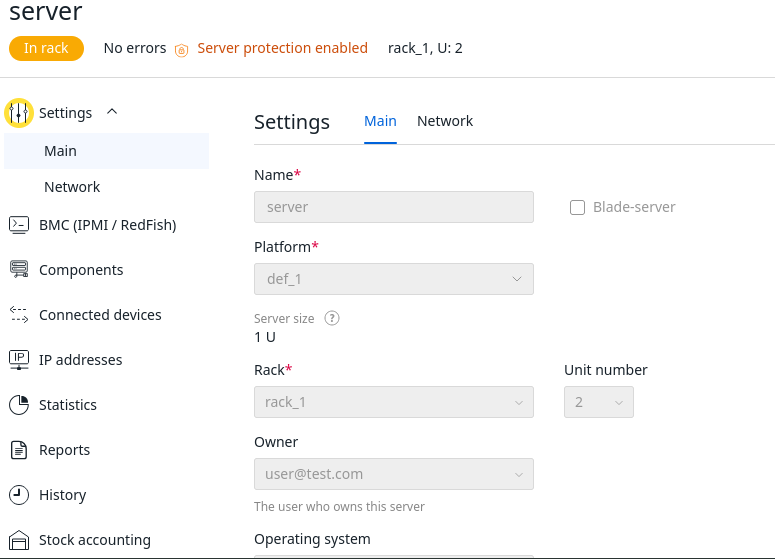Open the Platform dropdown
The height and width of the screenshot is (559, 775).
tap(393, 279)
